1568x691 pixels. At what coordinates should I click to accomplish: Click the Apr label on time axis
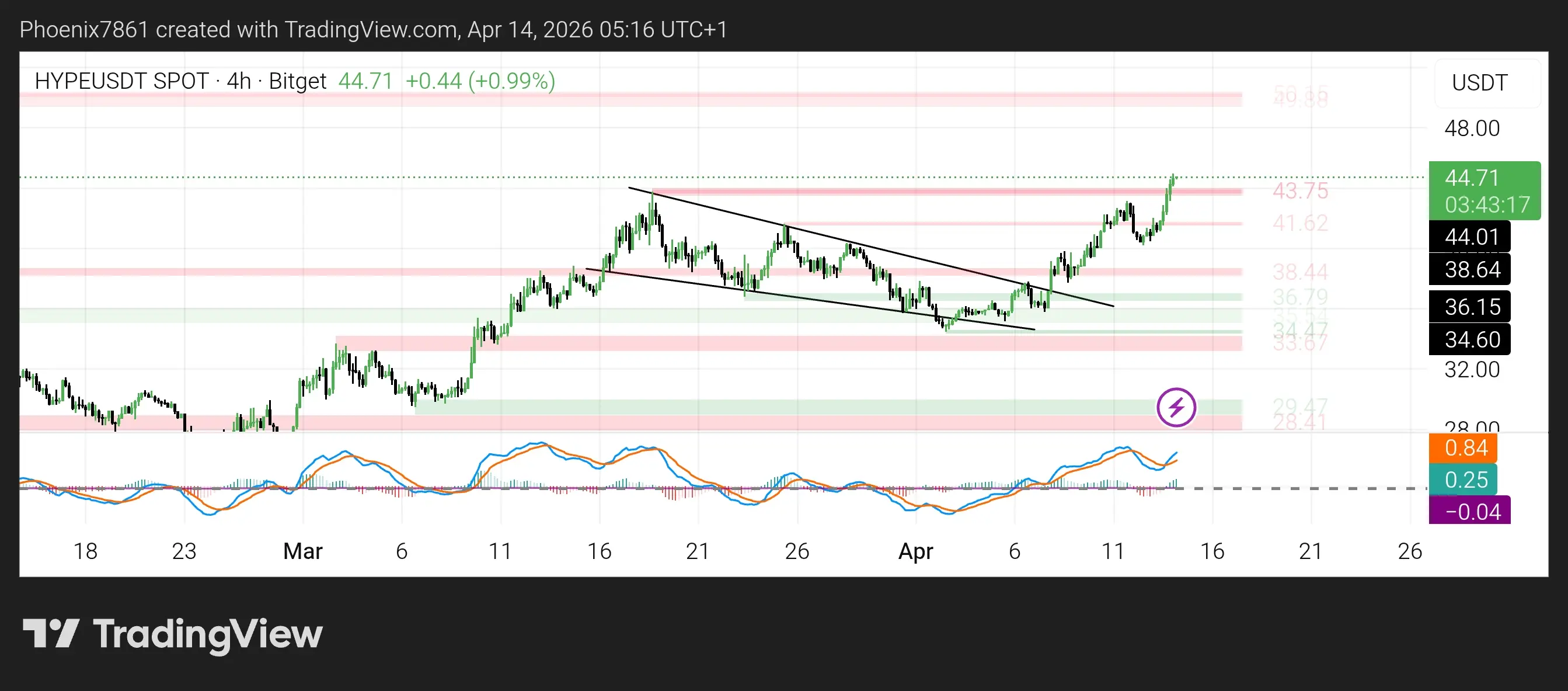coord(915,551)
